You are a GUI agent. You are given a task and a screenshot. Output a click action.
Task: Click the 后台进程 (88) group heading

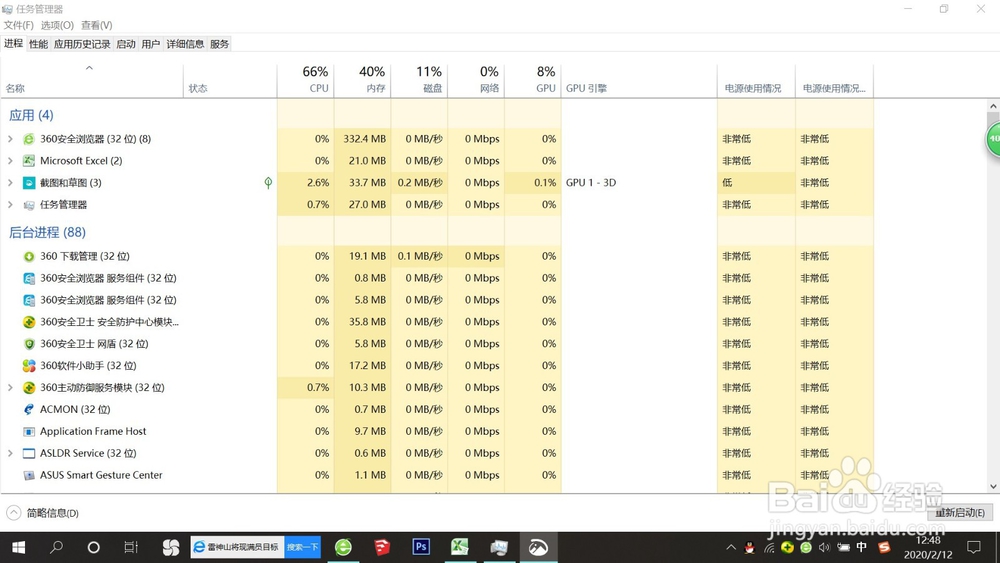[47, 233]
